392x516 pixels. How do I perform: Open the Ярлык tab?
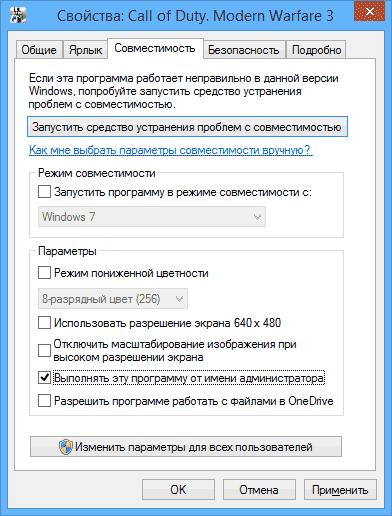pyautogui.click(x=85, y=50)
